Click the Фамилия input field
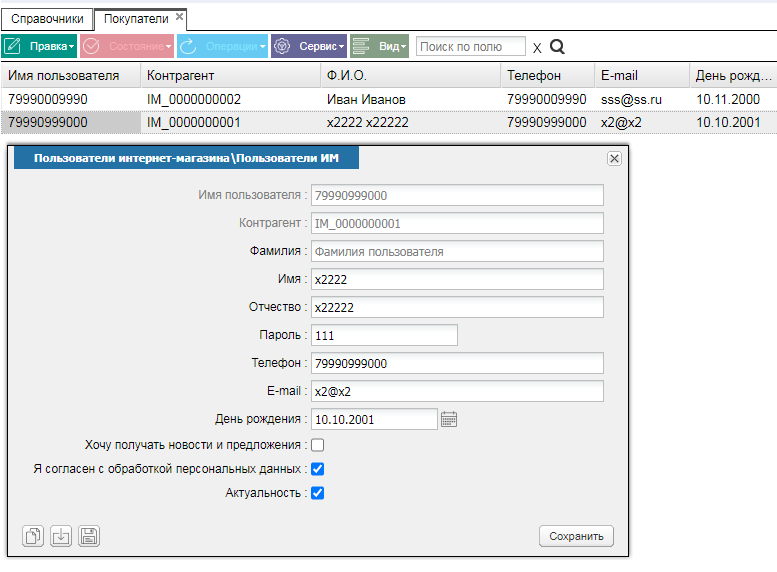The image size is (777, 572). coord(457,251)
